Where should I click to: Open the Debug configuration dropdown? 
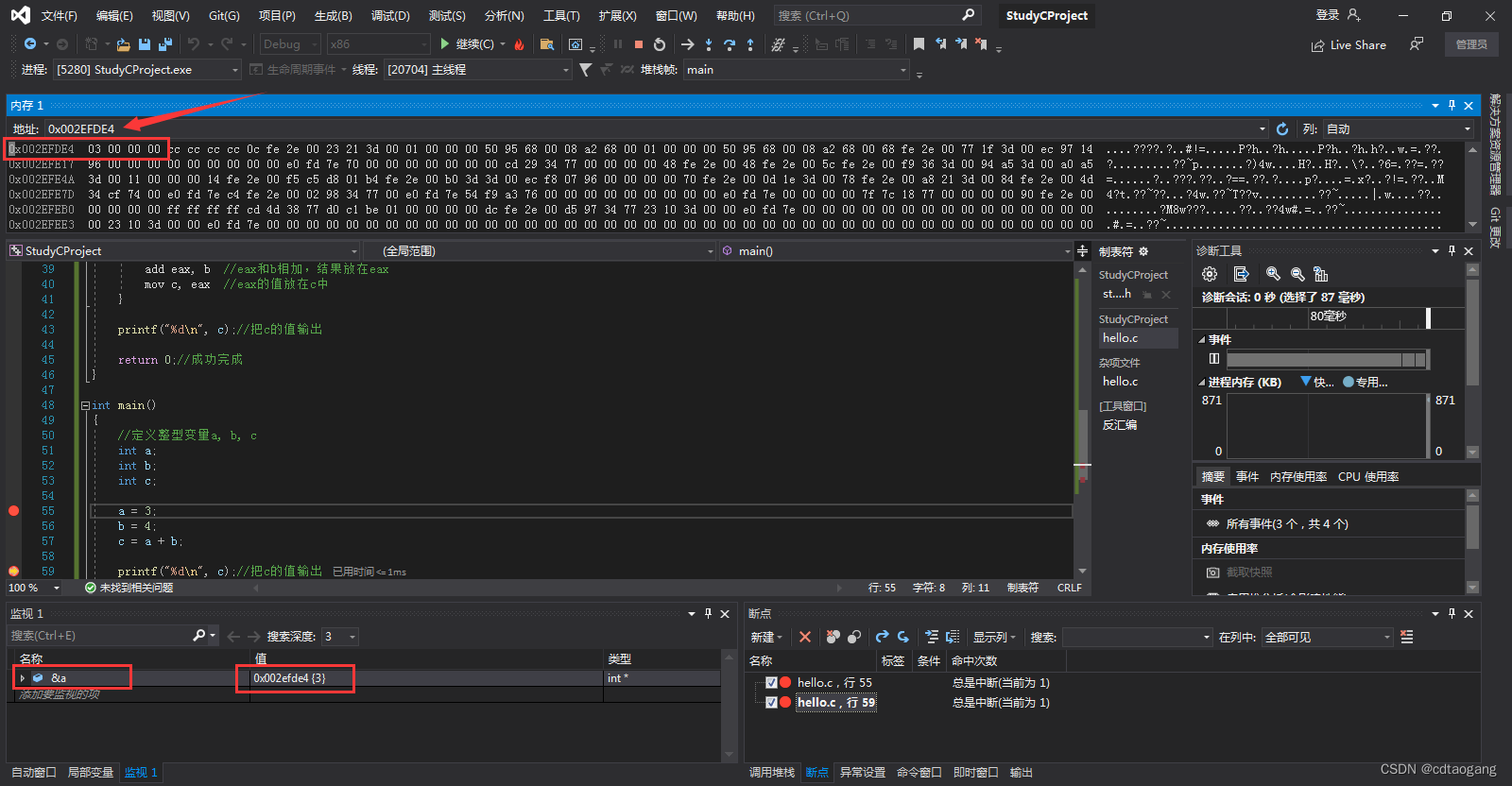tap(289, 44)
